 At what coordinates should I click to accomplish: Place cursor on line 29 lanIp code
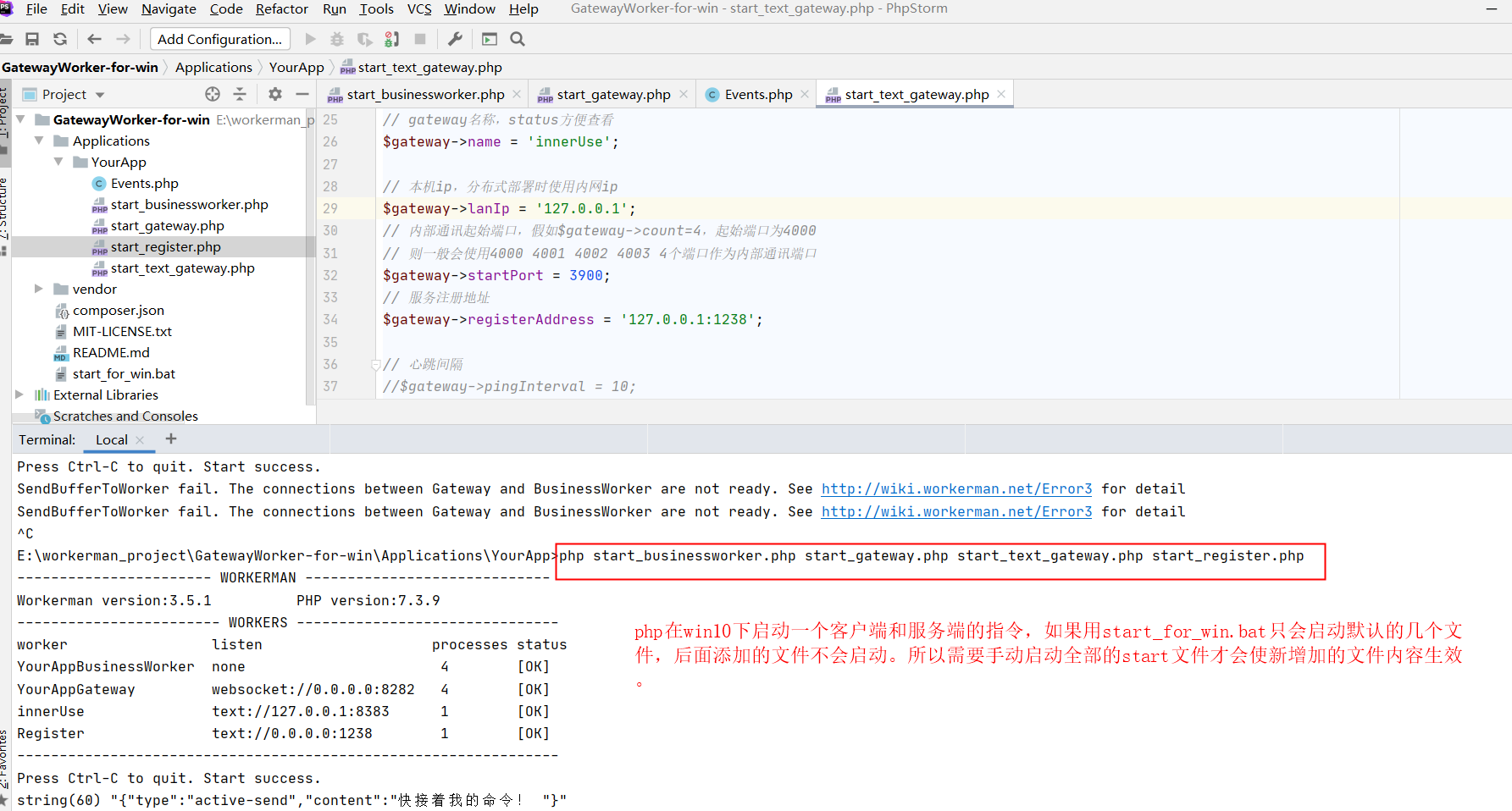click(x=508, y=208)
